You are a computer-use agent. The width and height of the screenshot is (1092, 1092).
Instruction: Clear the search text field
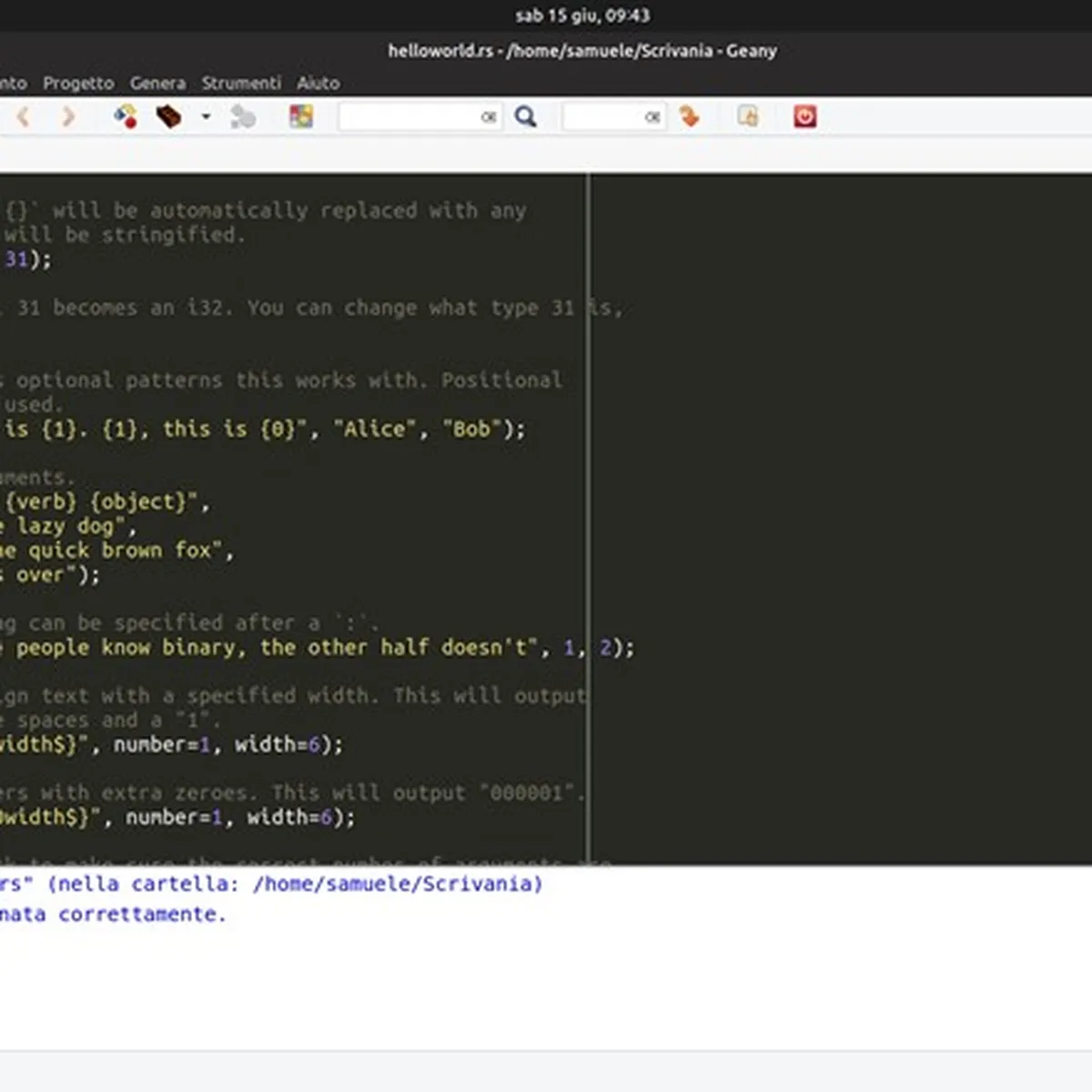tap(489, 116)
